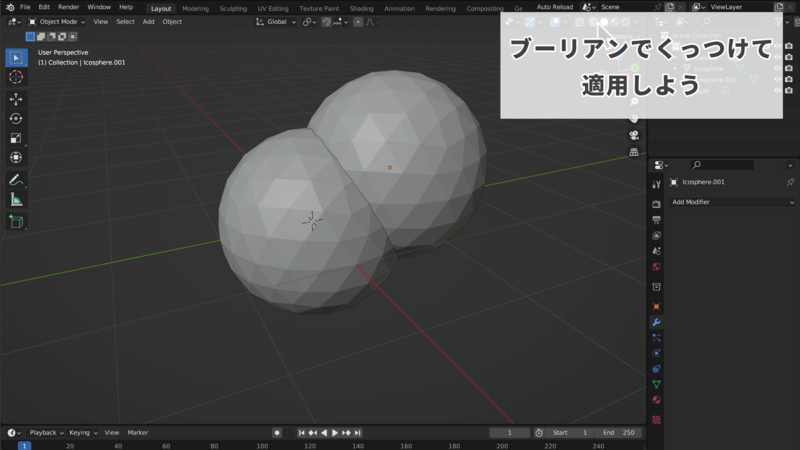The width and height of the screenshot is (800, 450).
Task: Set selection mode to subtract
Action: (52, 37)
